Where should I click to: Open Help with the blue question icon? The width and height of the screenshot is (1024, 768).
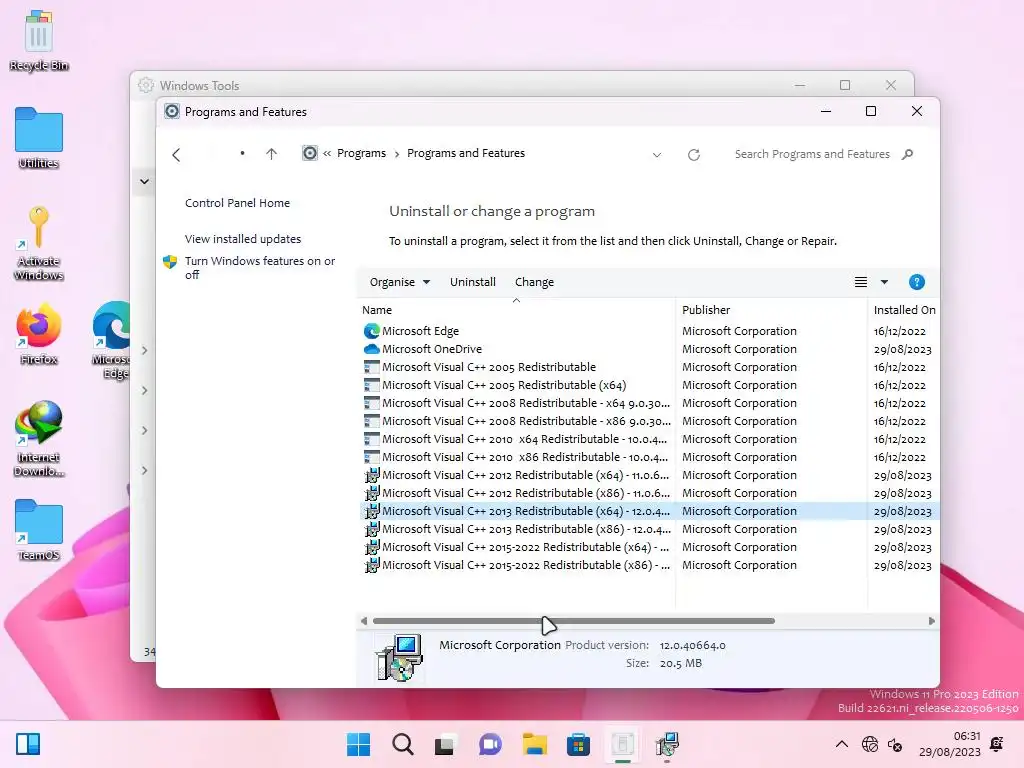[x=916, y=282]
